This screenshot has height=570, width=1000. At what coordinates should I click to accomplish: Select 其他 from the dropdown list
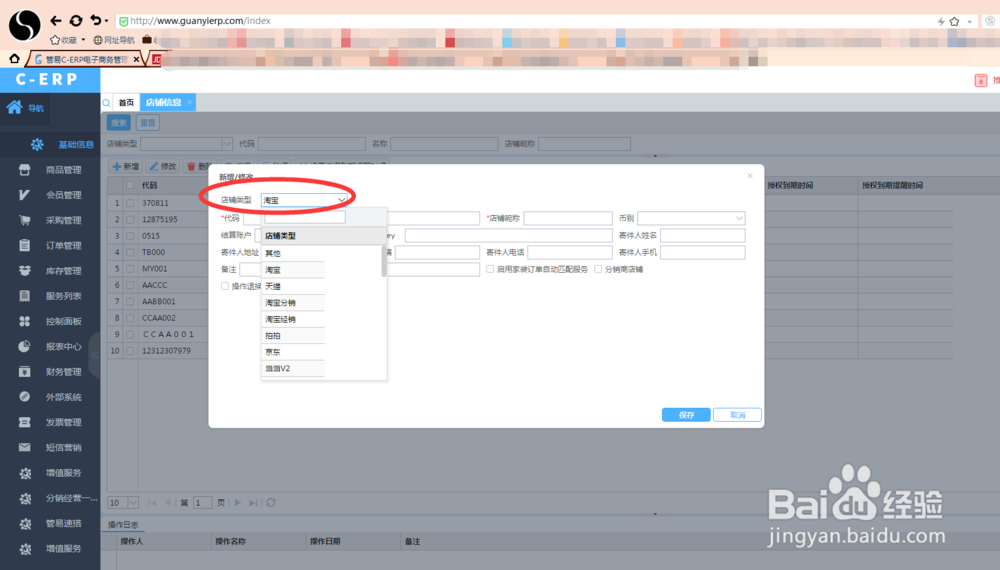293,253
